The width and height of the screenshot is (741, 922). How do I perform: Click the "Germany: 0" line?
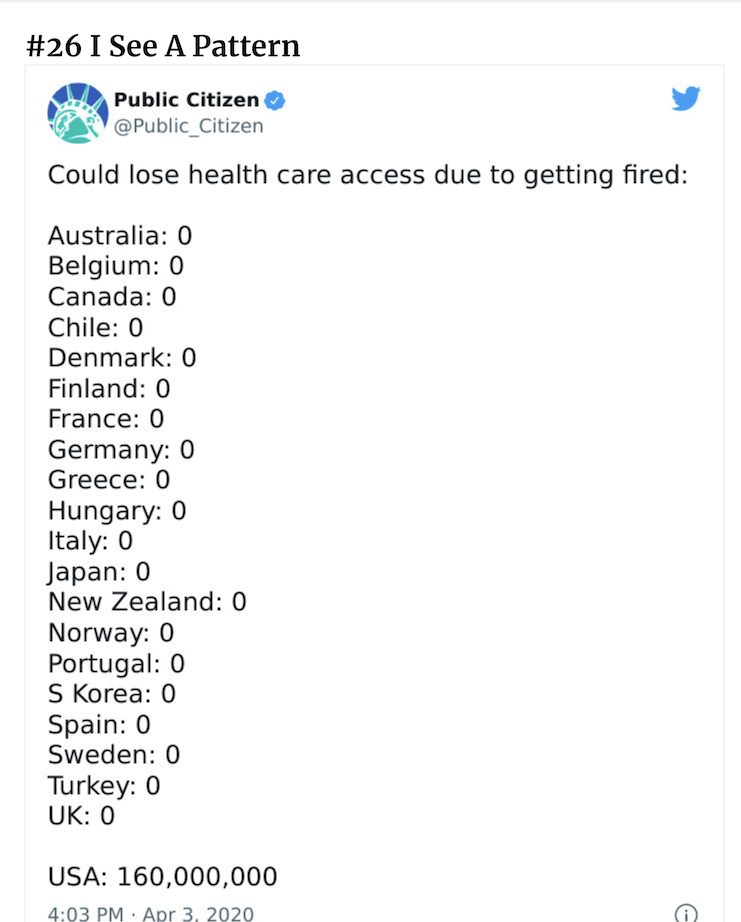[x=121, y=450]
